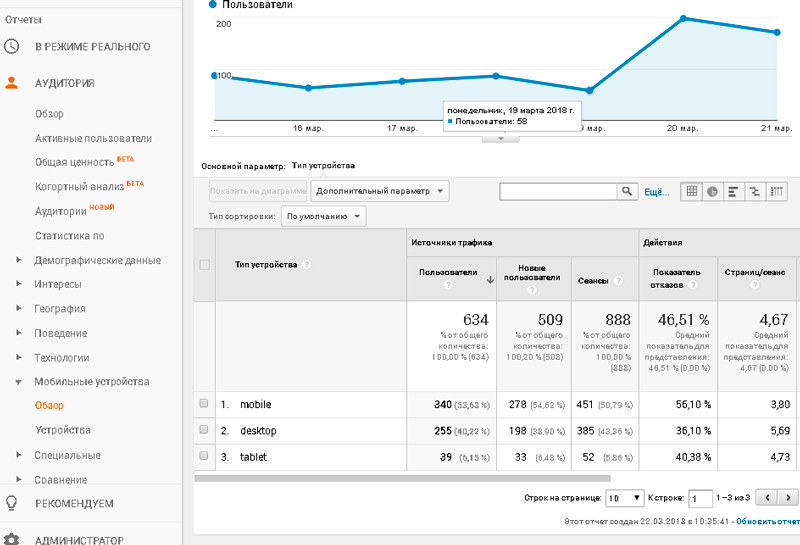800x545 pixels.
Task: Click the sort arrow in Пользователи column
Action: point(490,280)
